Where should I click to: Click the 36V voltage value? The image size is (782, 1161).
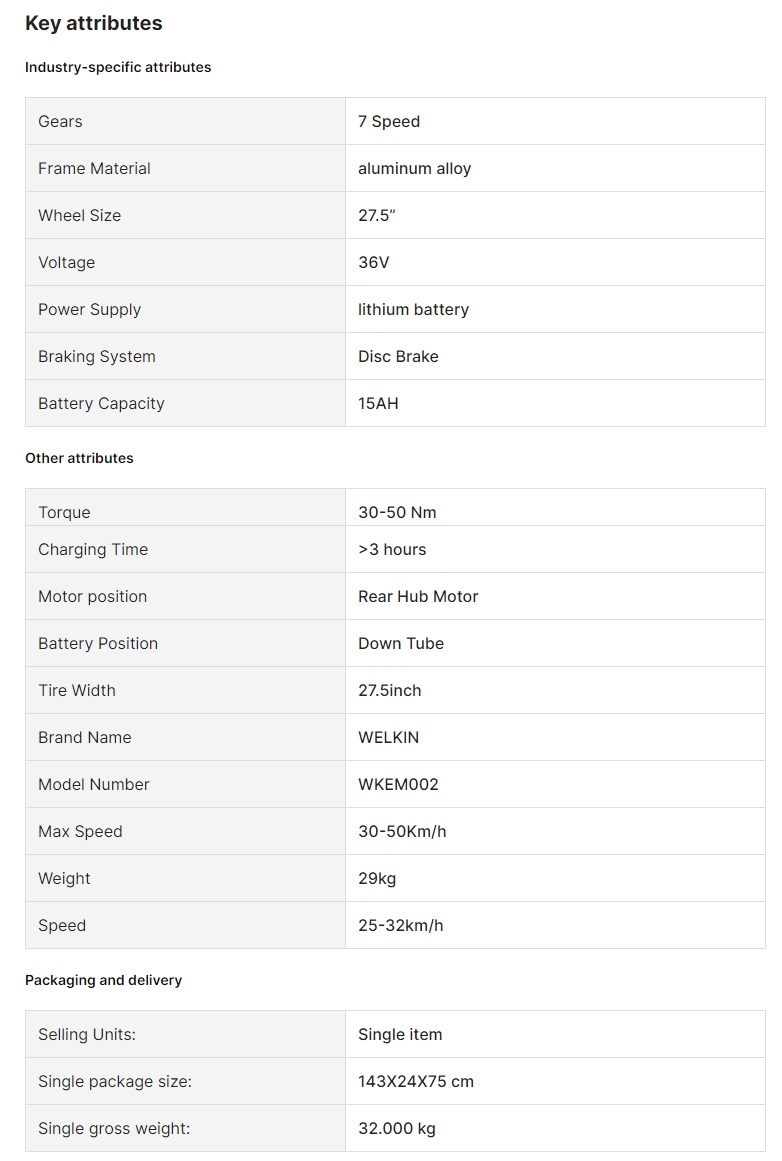pos(373,262)
